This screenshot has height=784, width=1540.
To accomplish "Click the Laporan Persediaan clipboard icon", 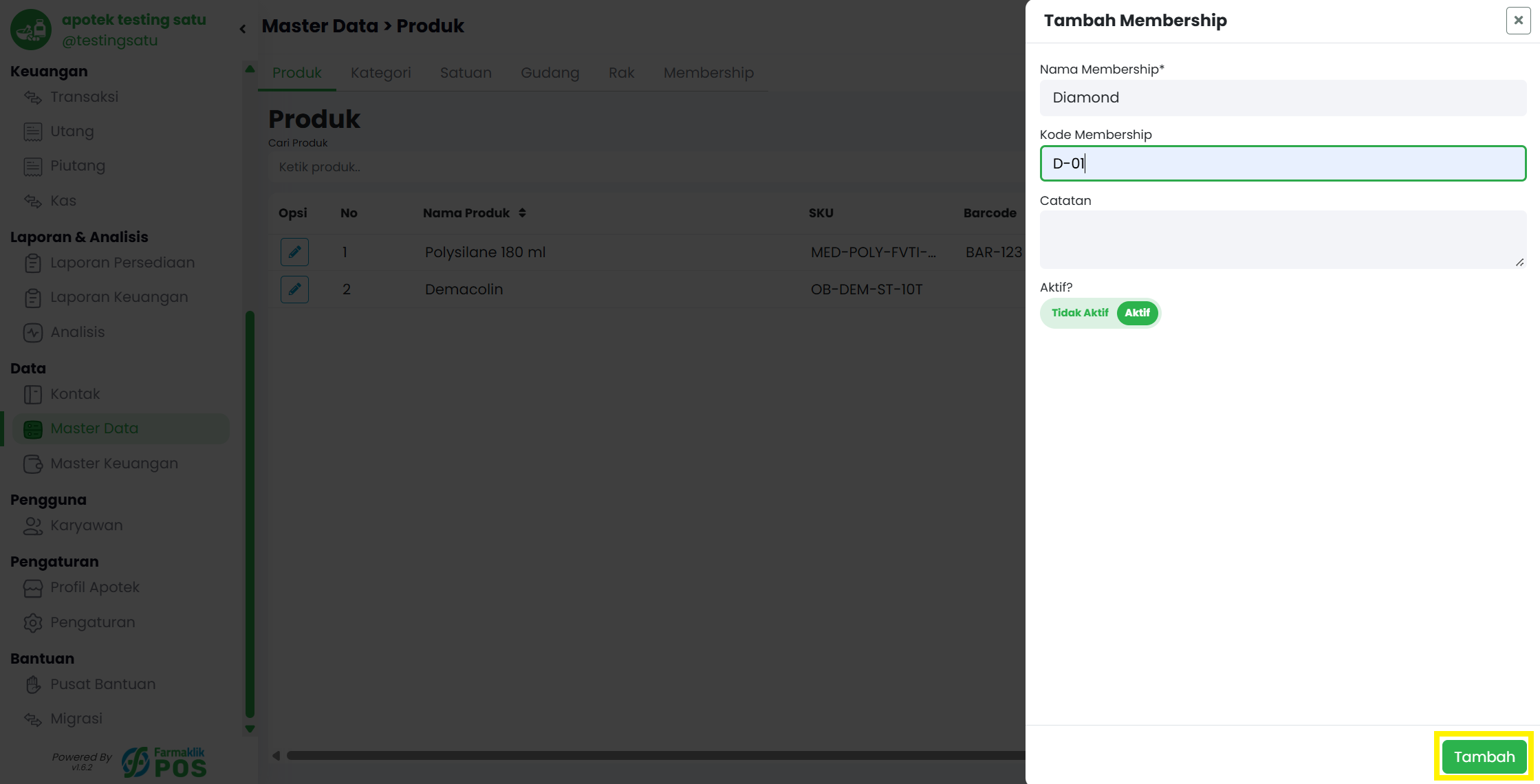I will (32, 263).
